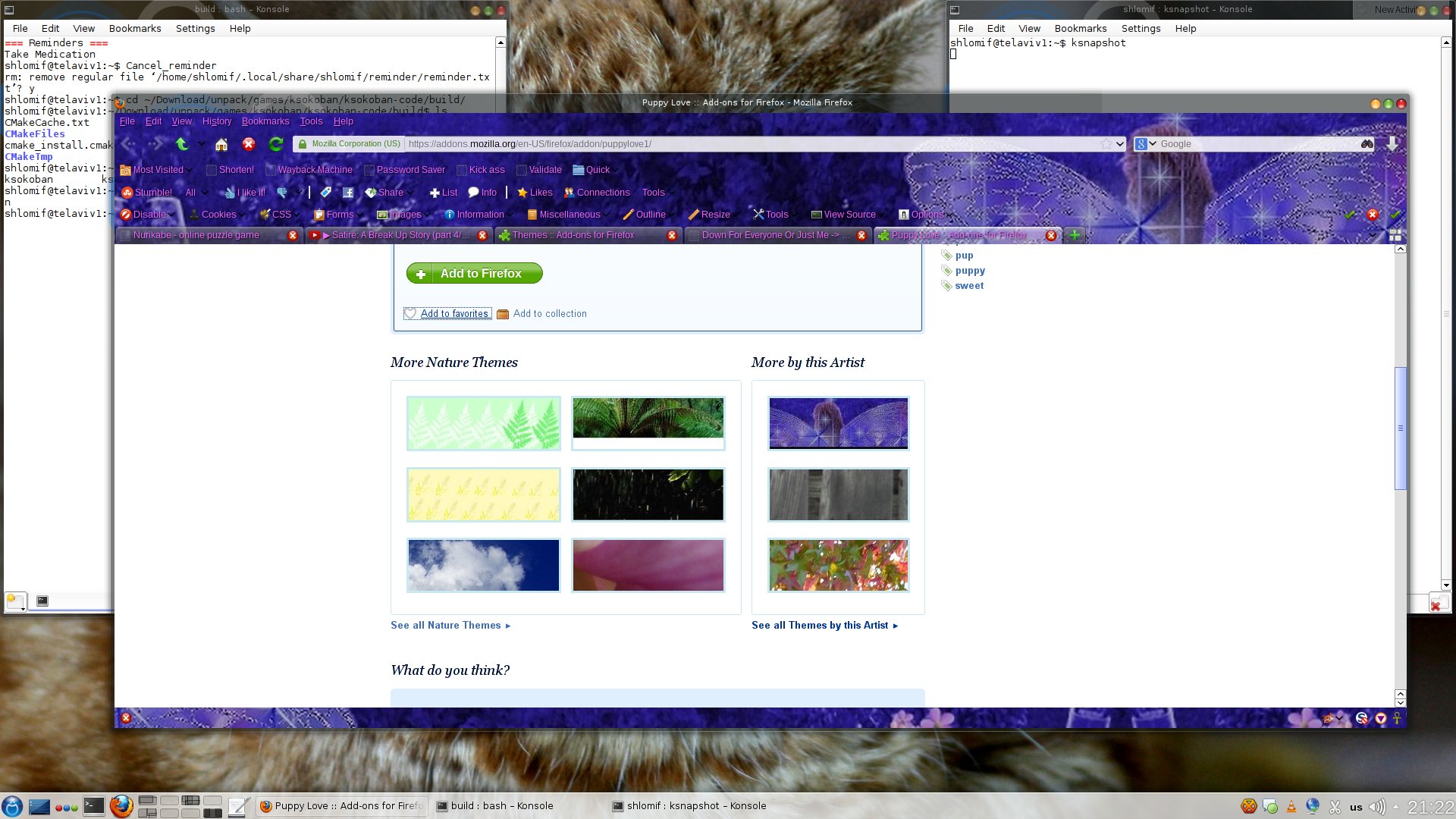The height and width of the screenshot is (819, 1456).
Task: Click the Firefox Home icon
Action: (221, 144)
